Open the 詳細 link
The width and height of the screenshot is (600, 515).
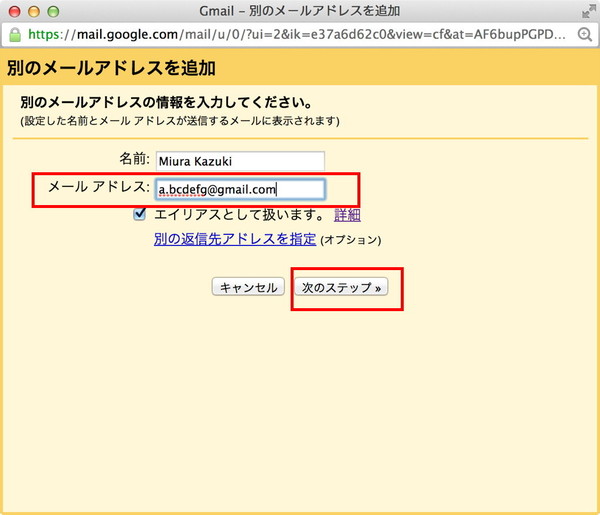pos(347,215)
